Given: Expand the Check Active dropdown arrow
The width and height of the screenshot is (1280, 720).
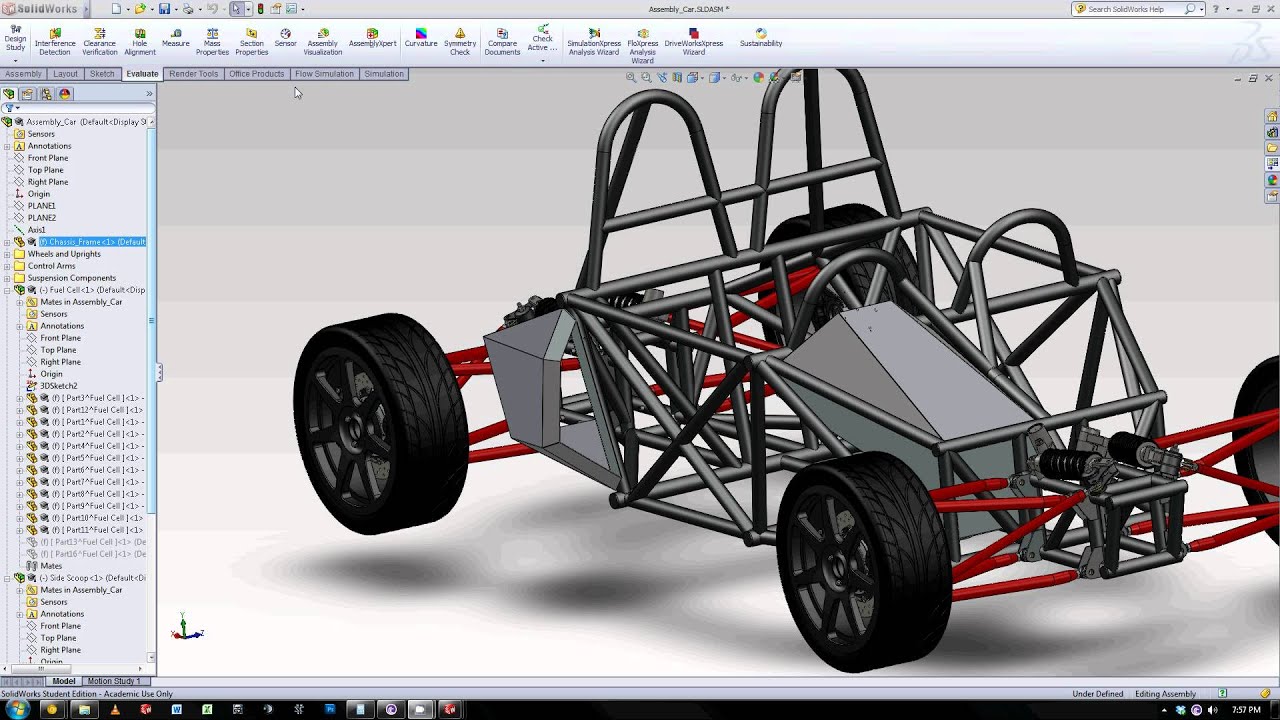Looking at the screenshot, I should [543, 60].
